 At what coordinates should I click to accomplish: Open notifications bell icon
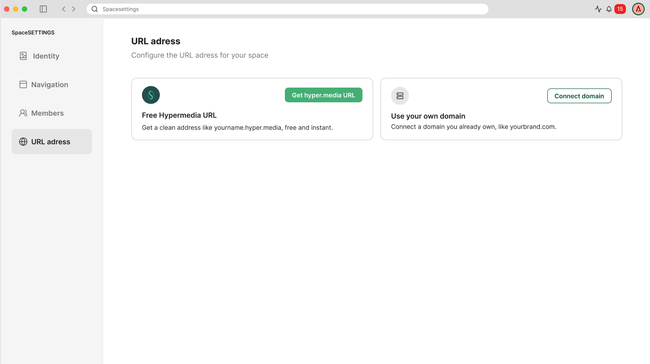609,9
